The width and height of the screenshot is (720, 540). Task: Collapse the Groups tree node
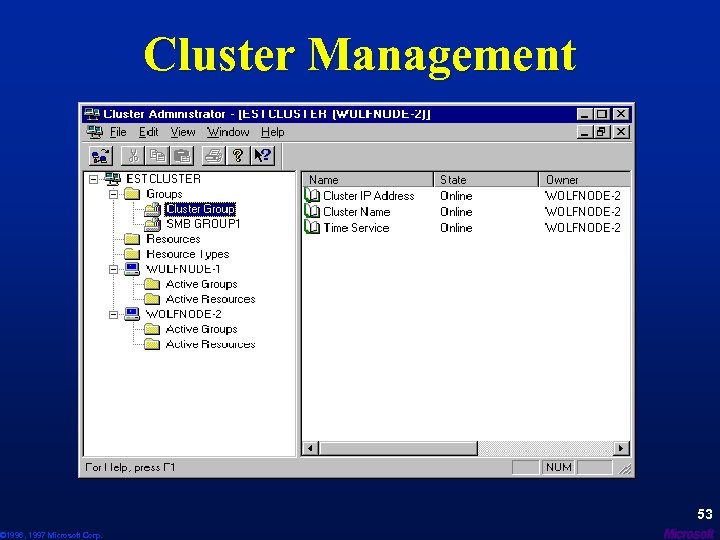113,194
